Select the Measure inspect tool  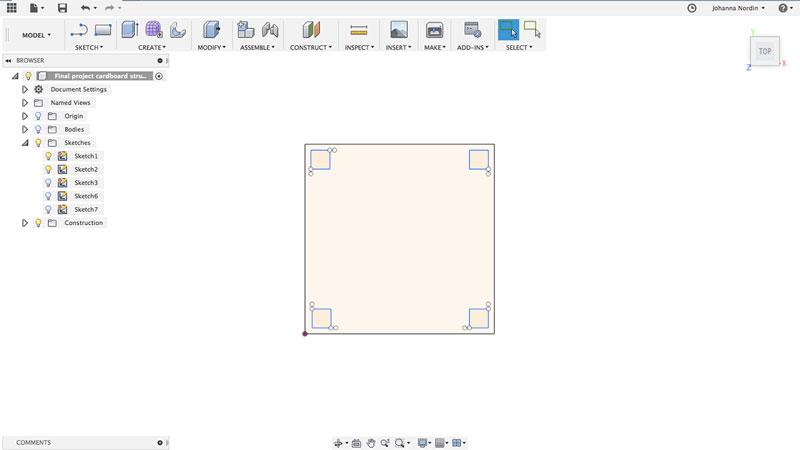pos(359,31)
